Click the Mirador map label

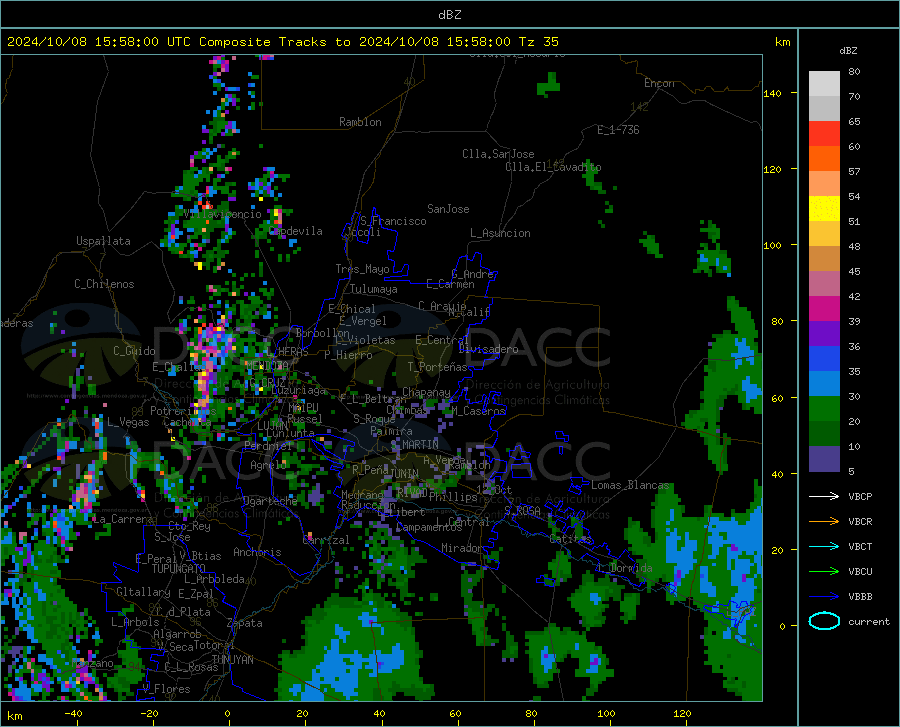point(462,549)
